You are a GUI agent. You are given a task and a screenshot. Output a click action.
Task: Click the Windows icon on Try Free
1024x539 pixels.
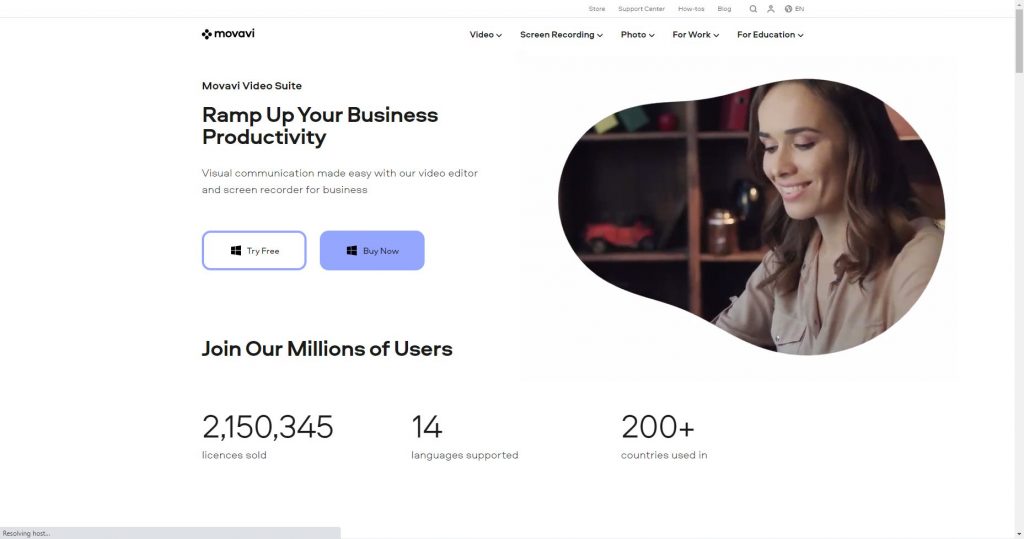[x=236, y=251]
